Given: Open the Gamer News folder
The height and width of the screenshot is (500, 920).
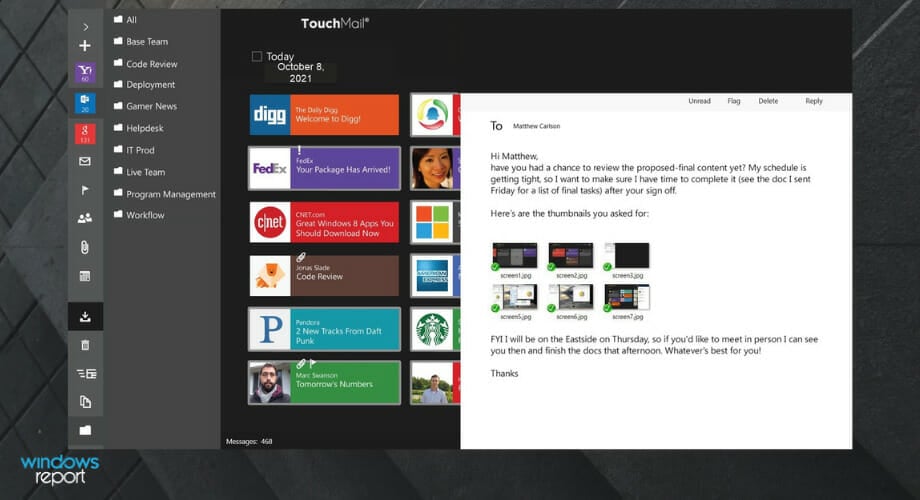Looking at the screenshot, I should point(145,106).
